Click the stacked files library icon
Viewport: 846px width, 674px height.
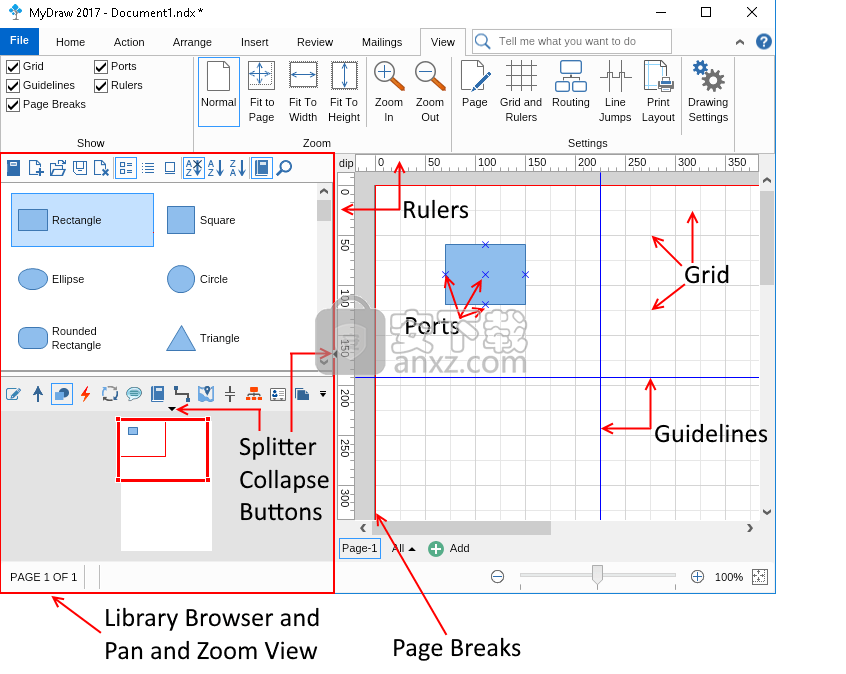point(302,394)
